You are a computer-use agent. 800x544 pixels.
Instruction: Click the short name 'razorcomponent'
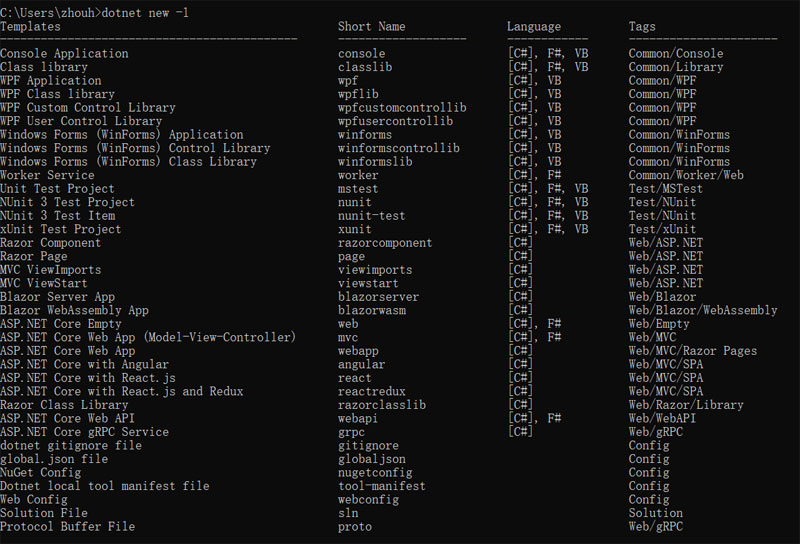click(x=385, y=243)
